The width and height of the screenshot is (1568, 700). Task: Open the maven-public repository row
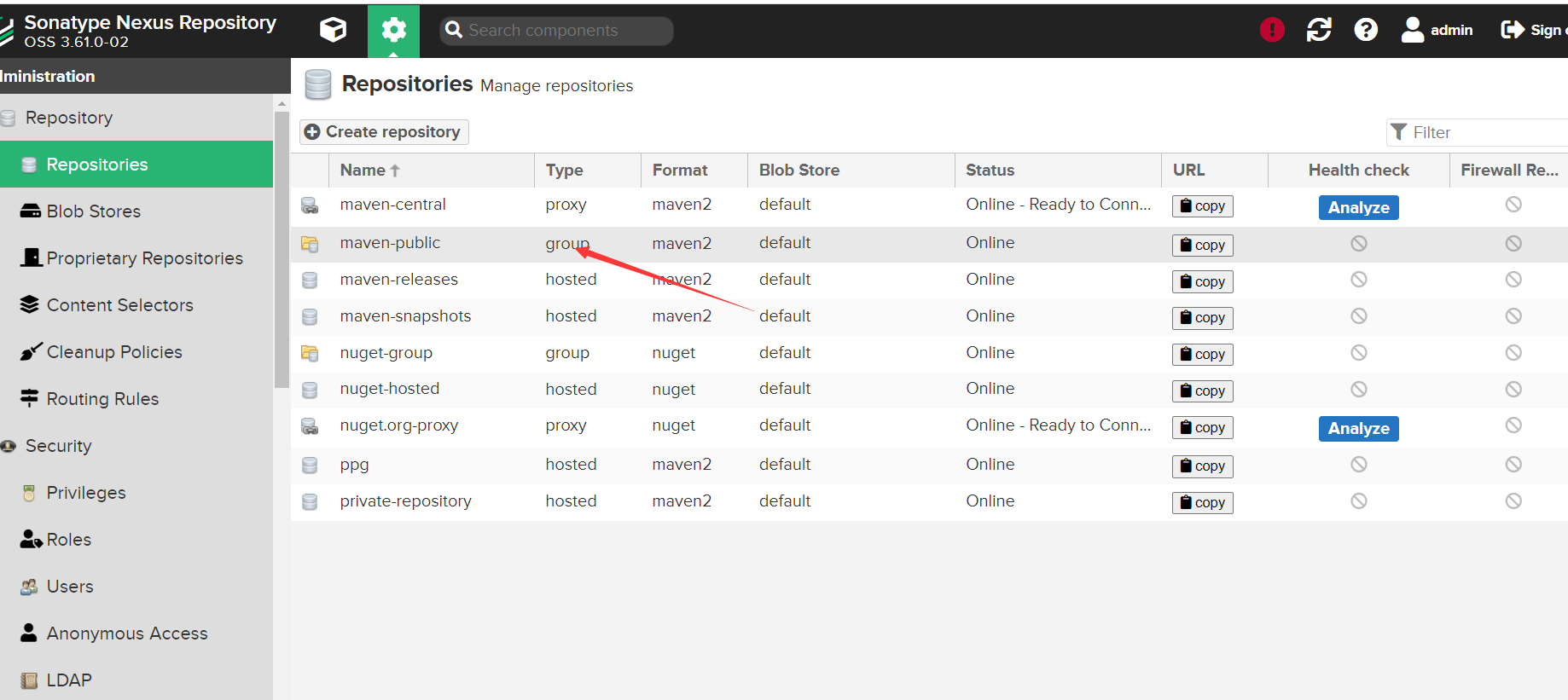[x=929, y=244]
